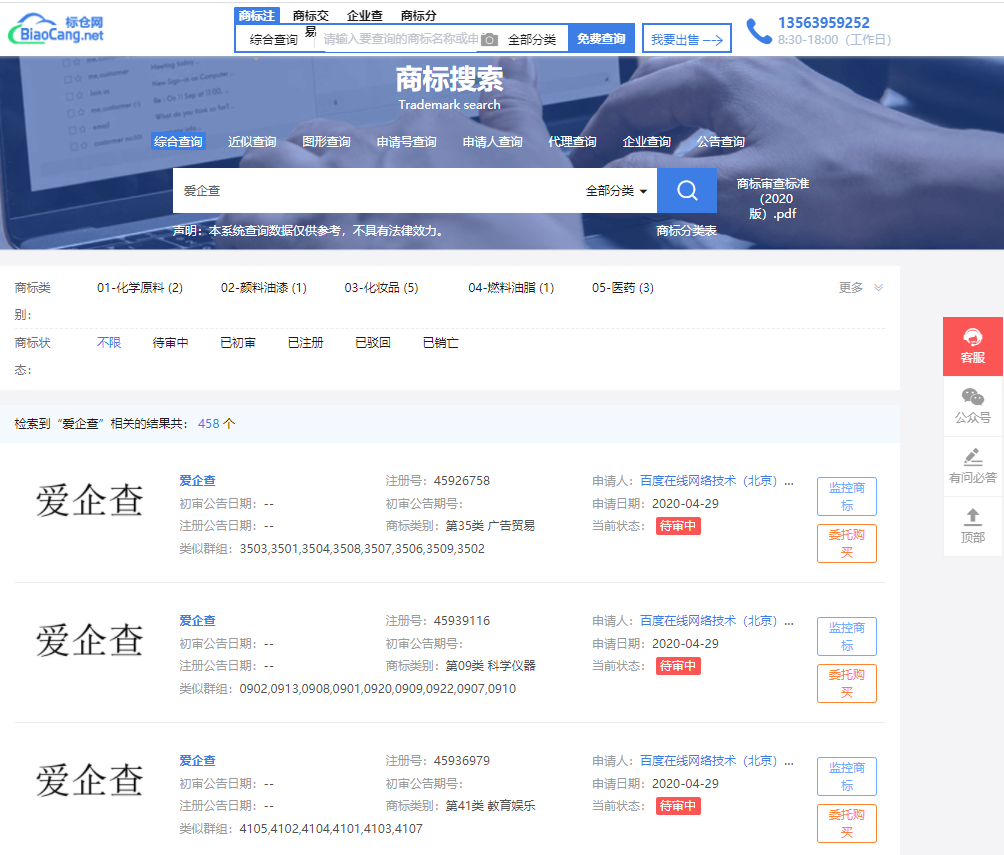Click the result count 458 个
This screenshot has width=1004, height=855.
point(216,423)
